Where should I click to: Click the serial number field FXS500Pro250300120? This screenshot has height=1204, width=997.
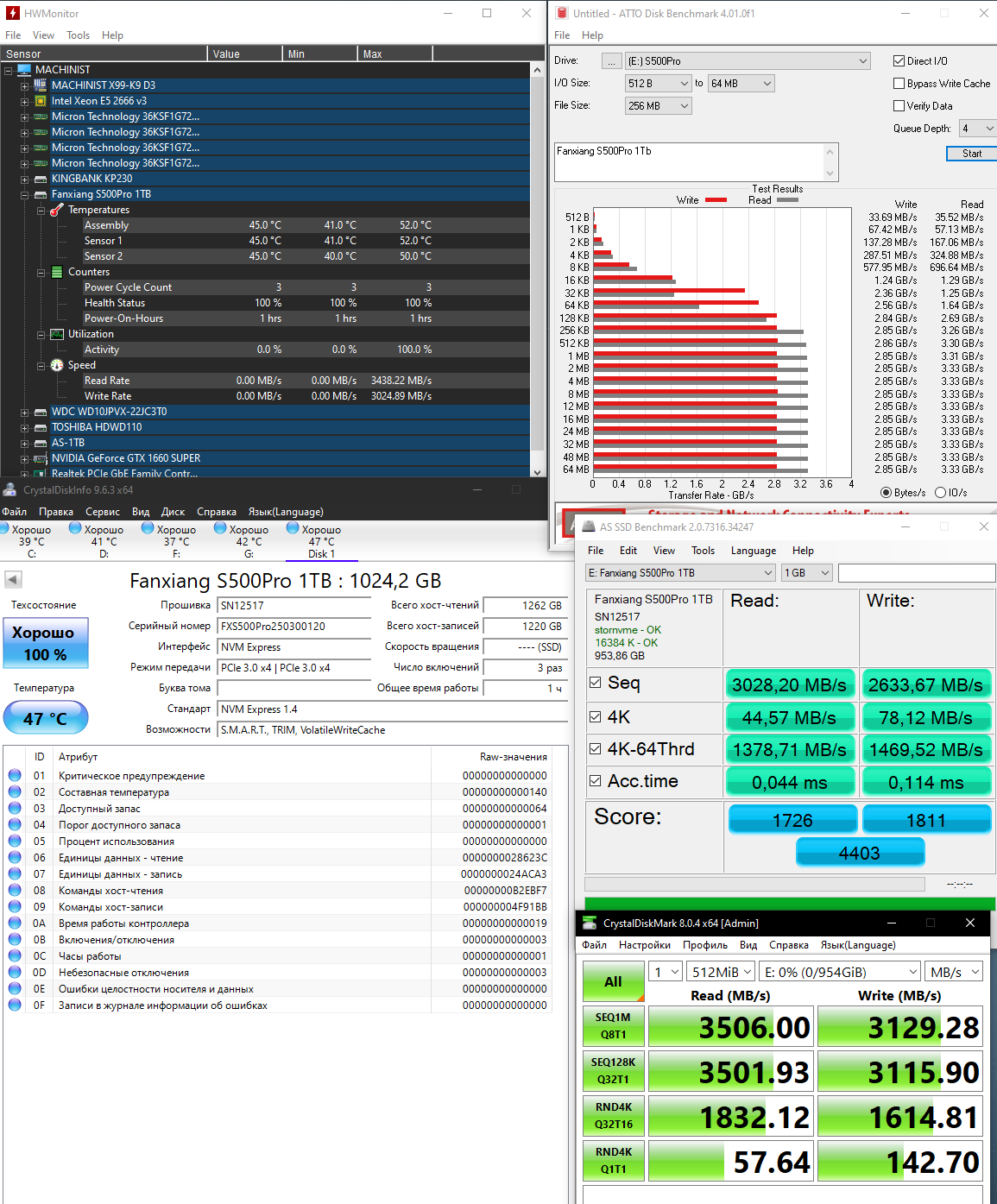click(294, 627)
